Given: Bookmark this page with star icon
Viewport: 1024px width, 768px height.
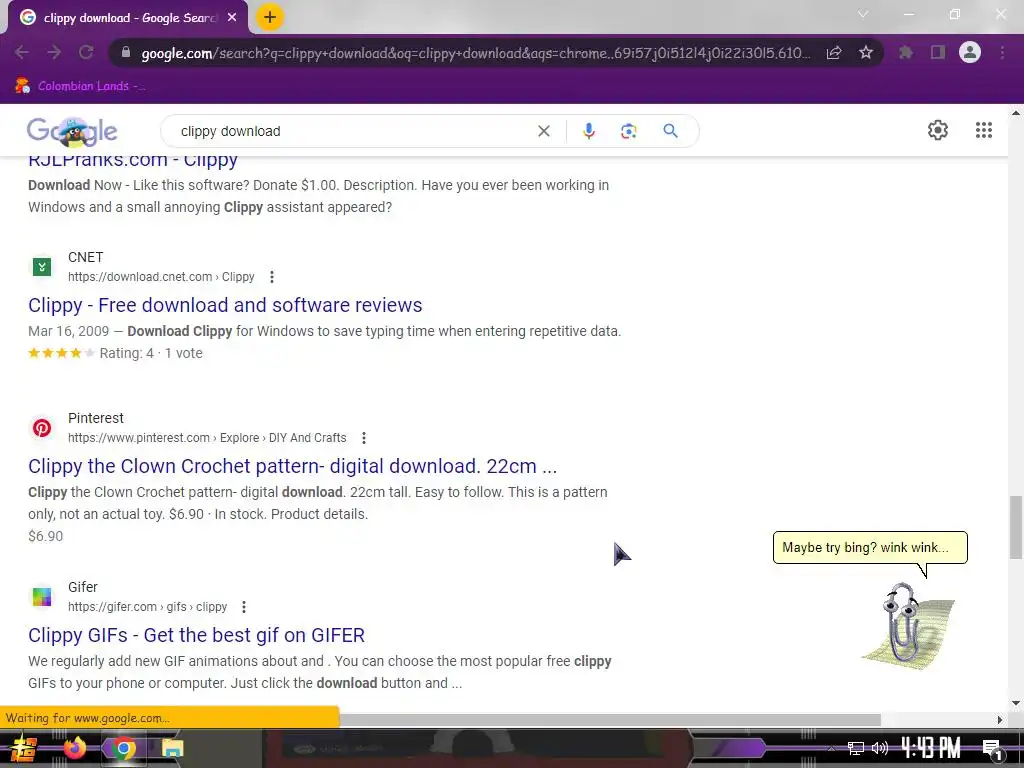Looking at the screenshot, I should click(x=866, y=52).
